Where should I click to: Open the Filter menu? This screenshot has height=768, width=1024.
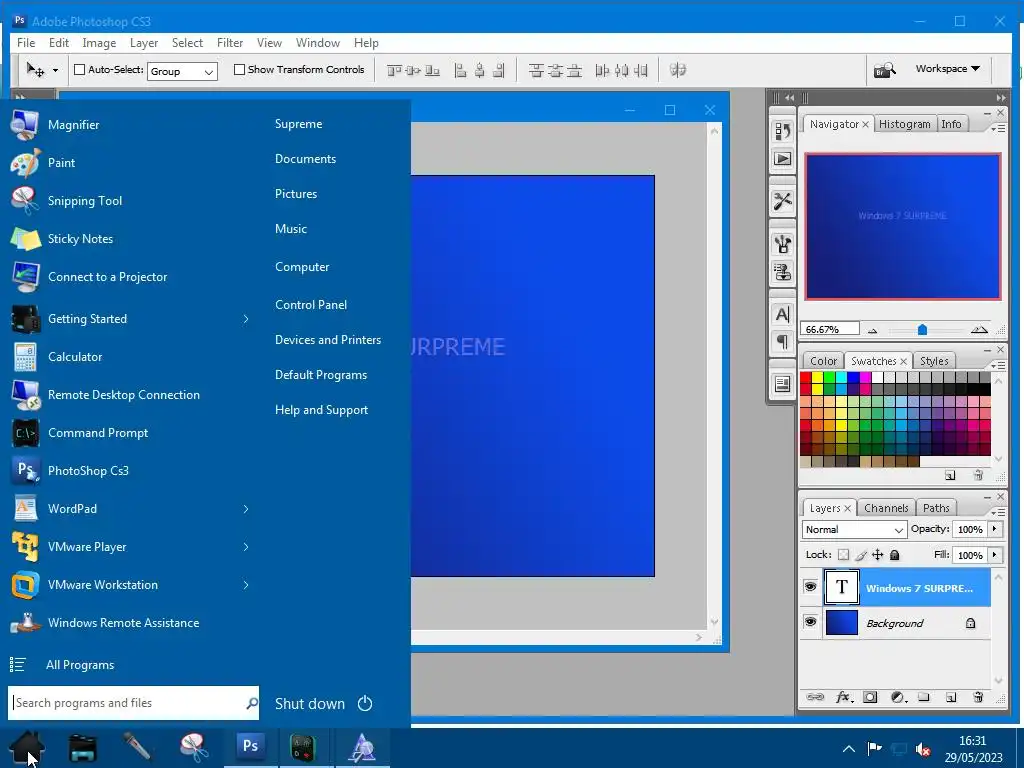pyautogui.click(x=230, y=42)
